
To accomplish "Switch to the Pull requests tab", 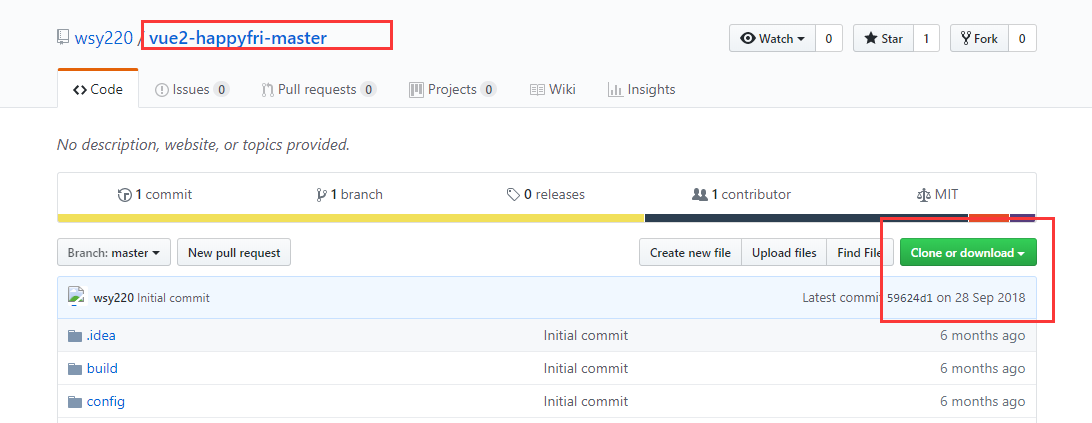I will [x=318, y=89].
